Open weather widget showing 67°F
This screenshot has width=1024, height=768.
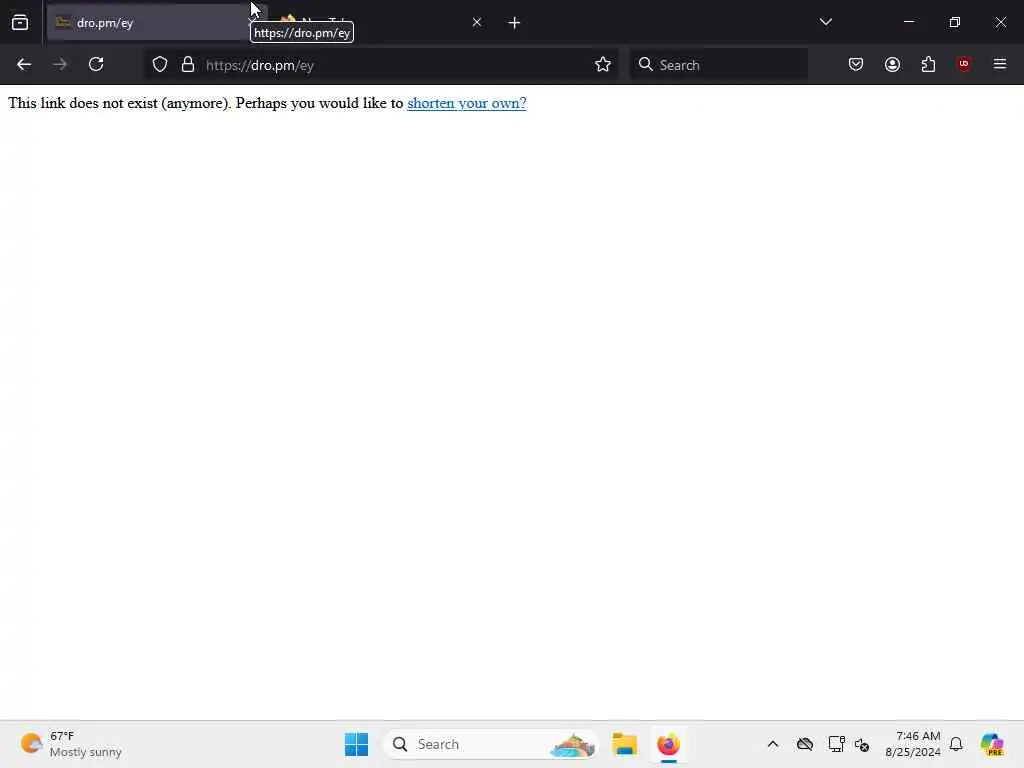point(71,744)
